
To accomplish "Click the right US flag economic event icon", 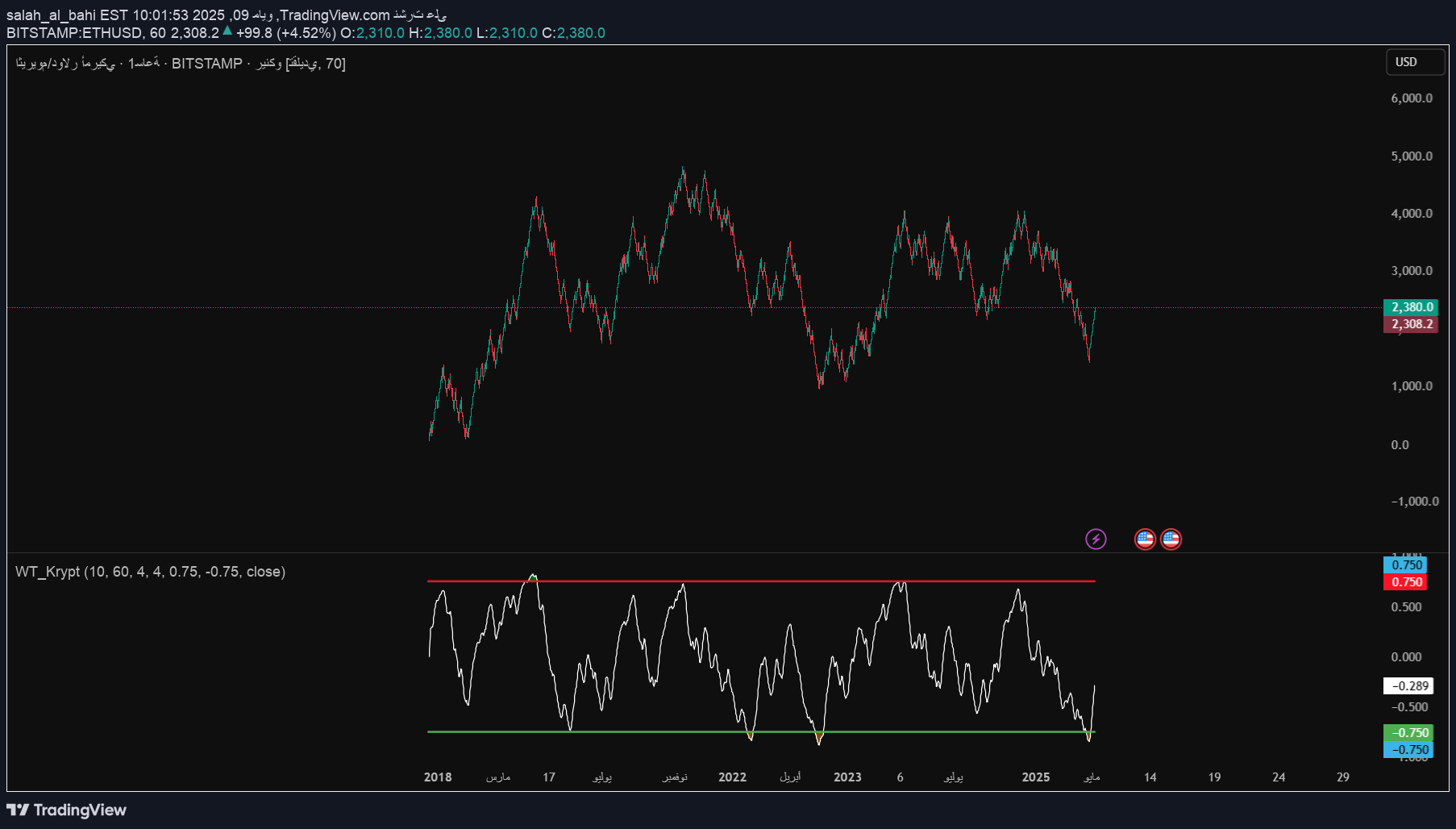I will (x=1171, y=539).
